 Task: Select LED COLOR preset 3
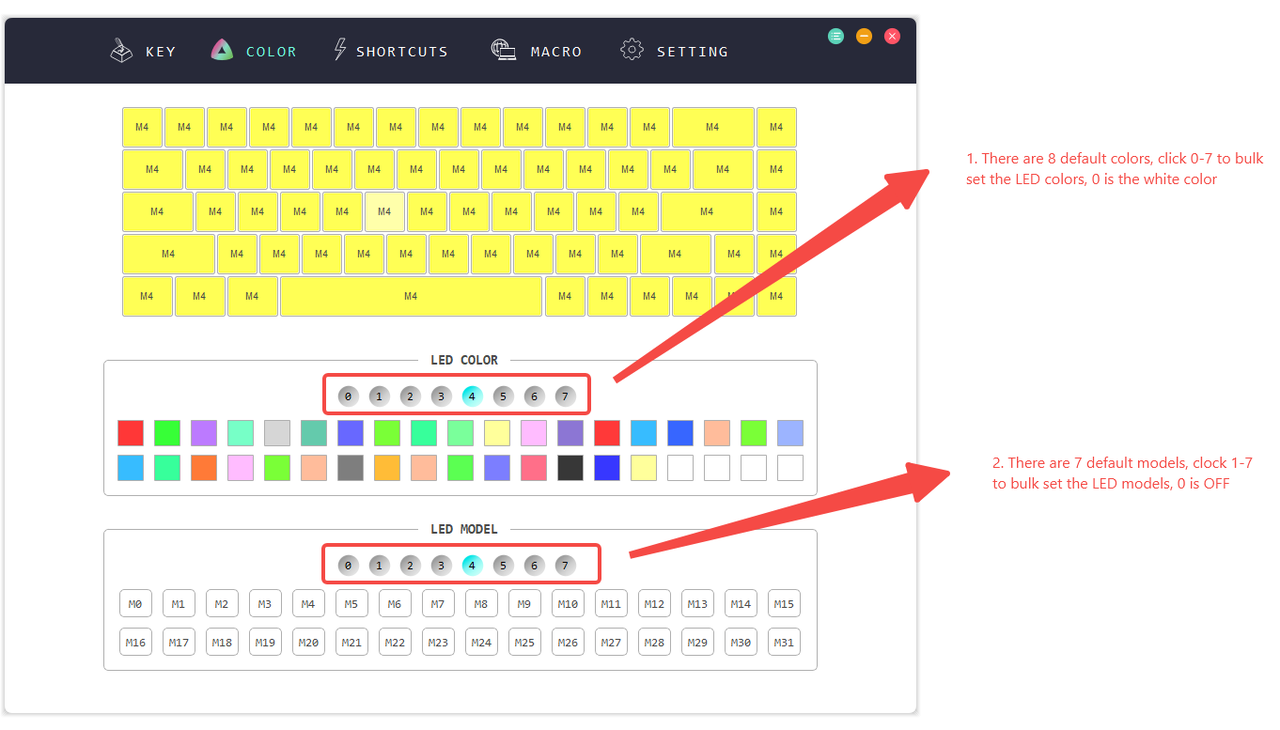tap(441, 396)
